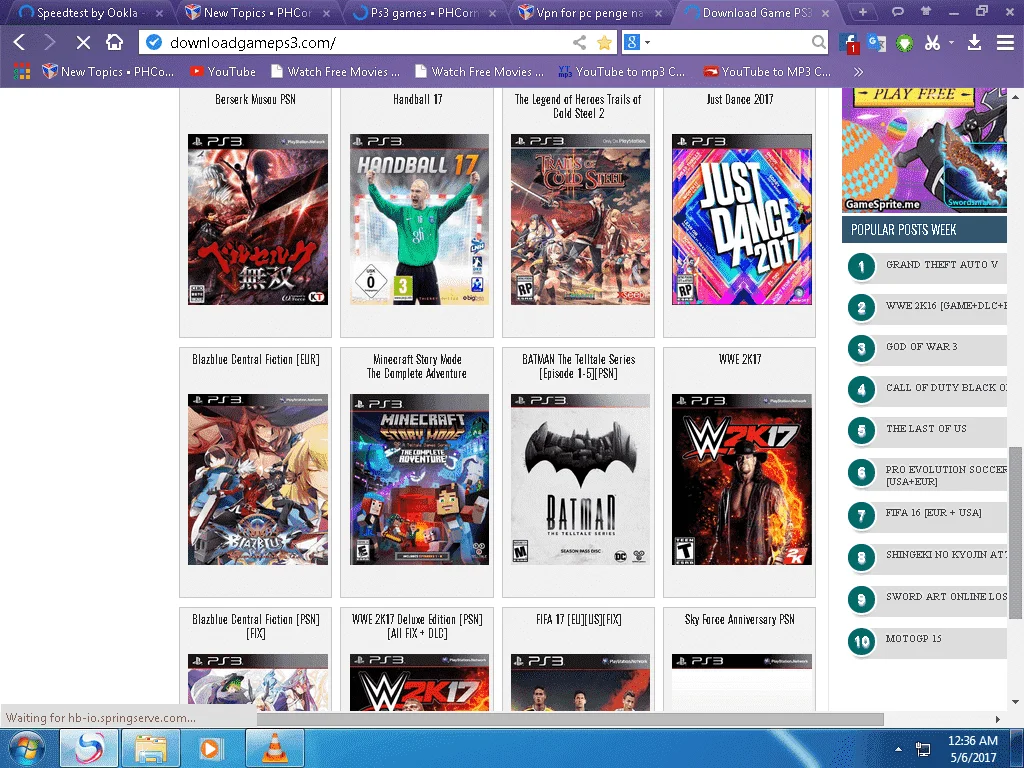Open Blazblue Central Fiction EUR cover
1024x768 pixels.
point(258,479)
